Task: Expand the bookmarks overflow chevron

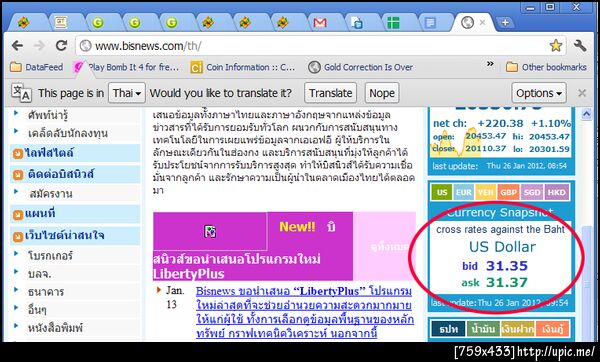Action: [490, 64]
